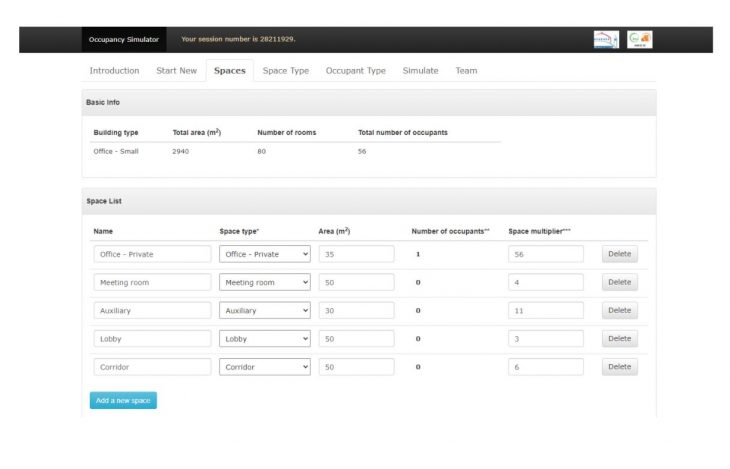Open the Occupant Type tab
This screenshot has height=469, width=730.
point(355,71)
